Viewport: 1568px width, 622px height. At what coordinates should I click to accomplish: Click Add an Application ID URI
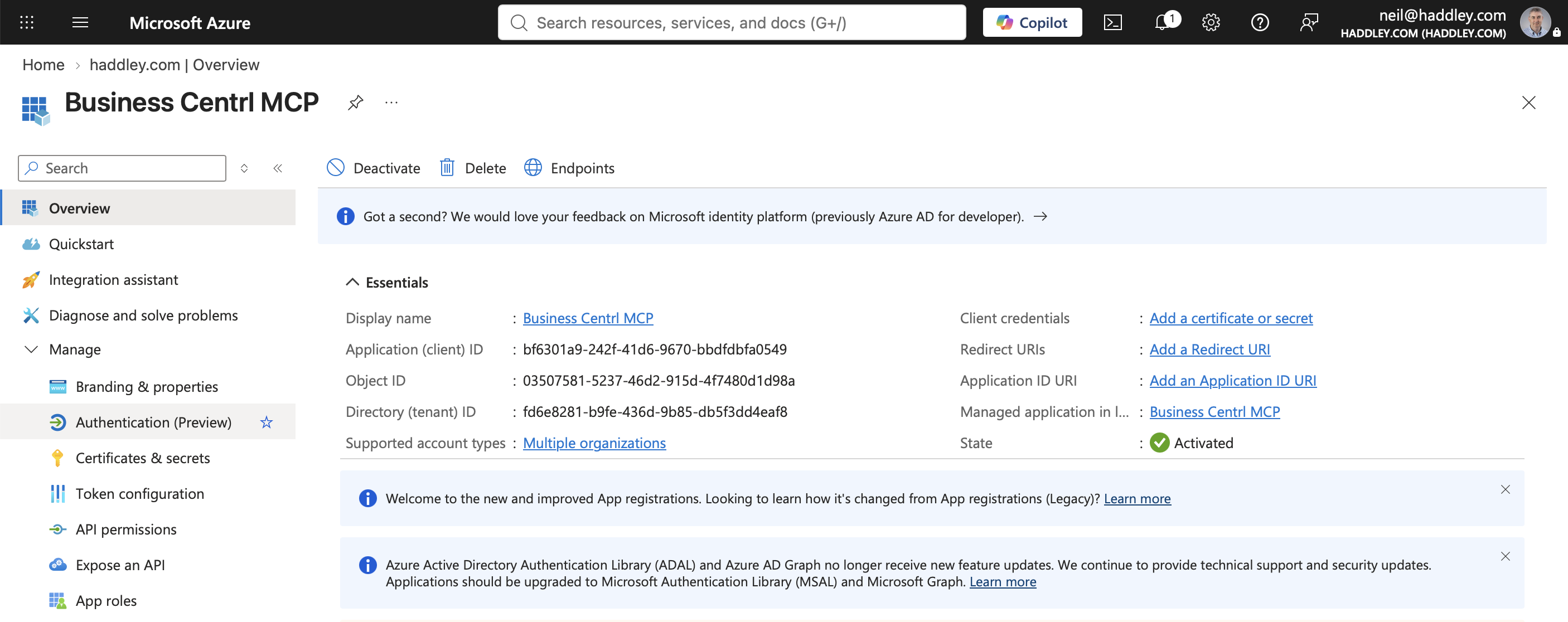tap(1233, 380)
